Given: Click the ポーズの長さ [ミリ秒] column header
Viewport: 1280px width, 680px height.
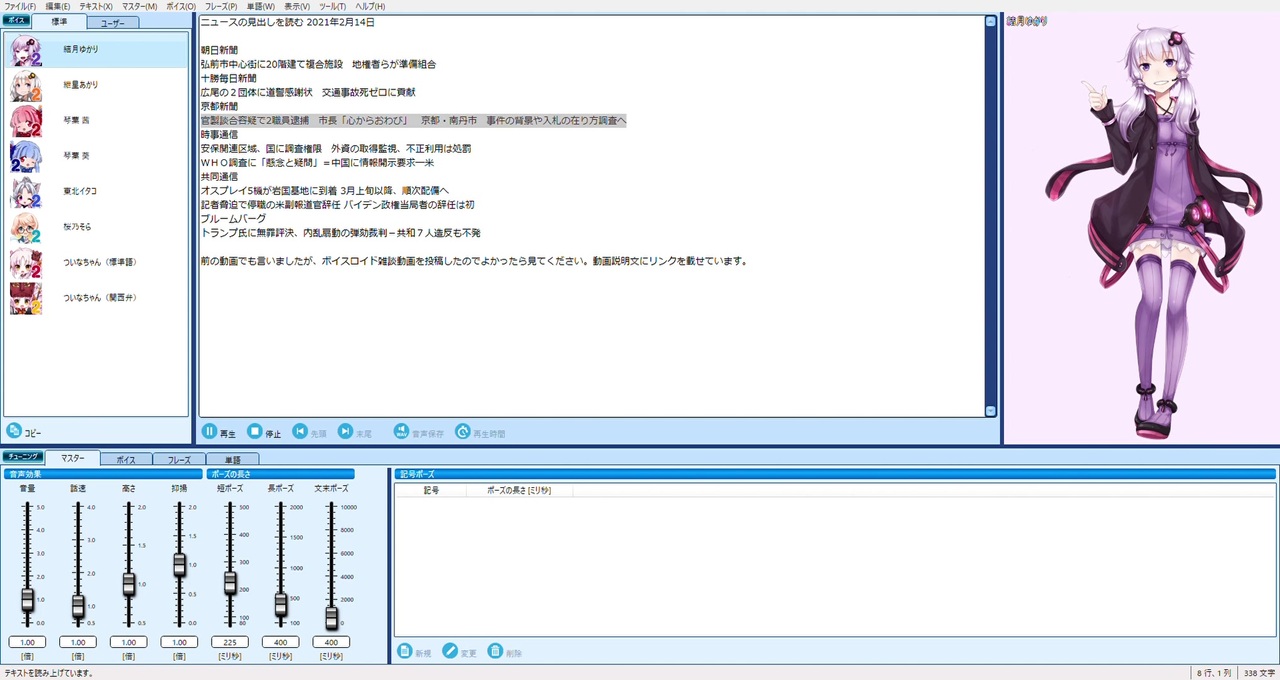Looking at the screenshot, I should pos(519,490).
